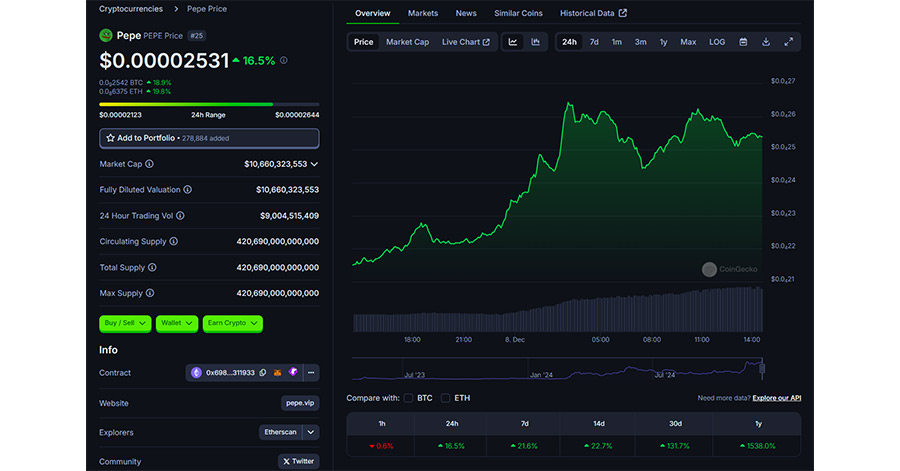This screenshot has width=900, height=471.
Task: Click the 1h -0.6% performance cell
Action: pos(382,446)
